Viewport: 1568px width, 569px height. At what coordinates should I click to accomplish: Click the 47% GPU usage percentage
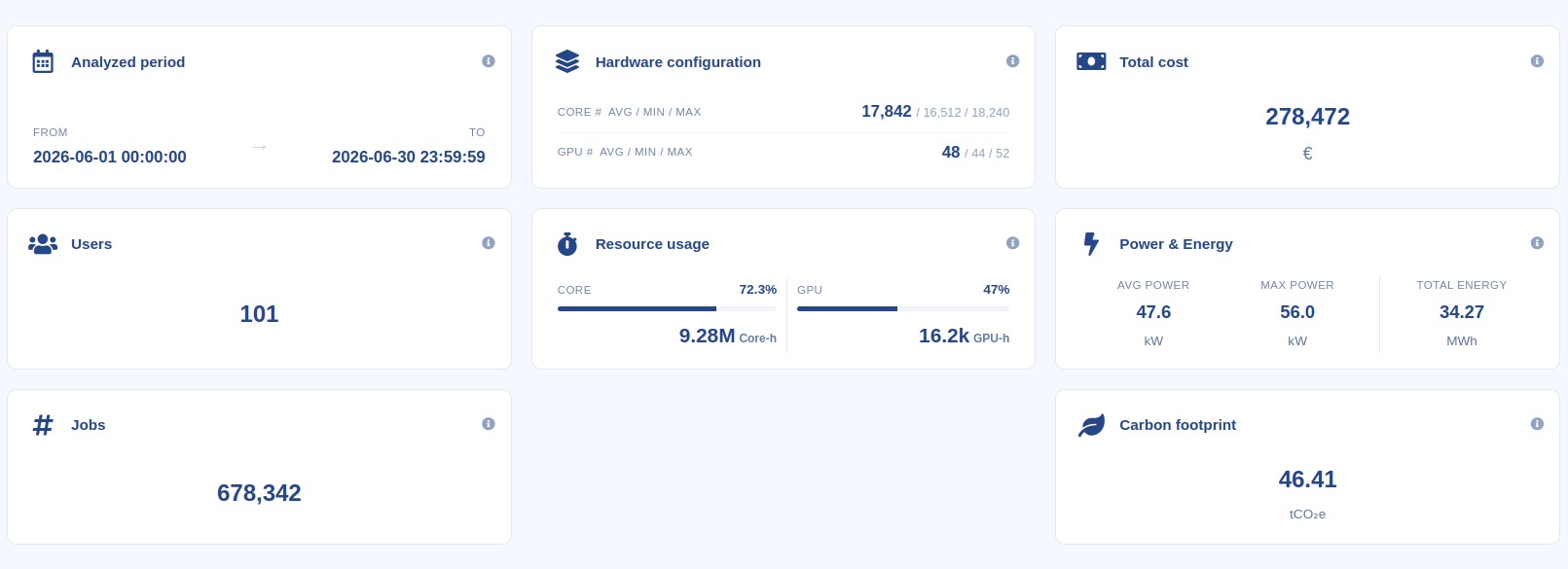[x=997, y=290]
